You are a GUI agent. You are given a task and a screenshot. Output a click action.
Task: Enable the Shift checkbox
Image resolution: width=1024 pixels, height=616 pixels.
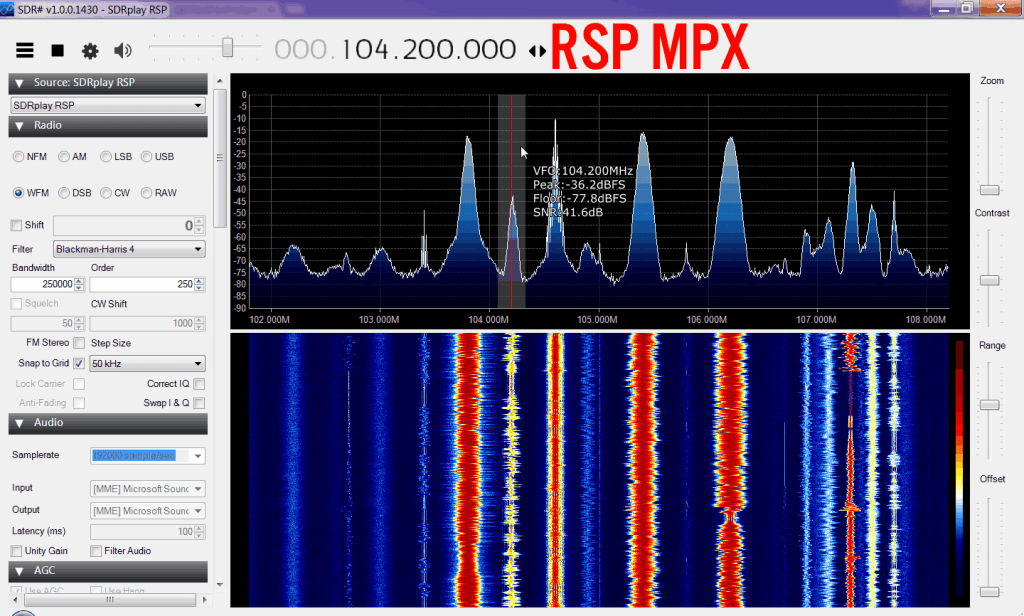click(x=16, y=226)
